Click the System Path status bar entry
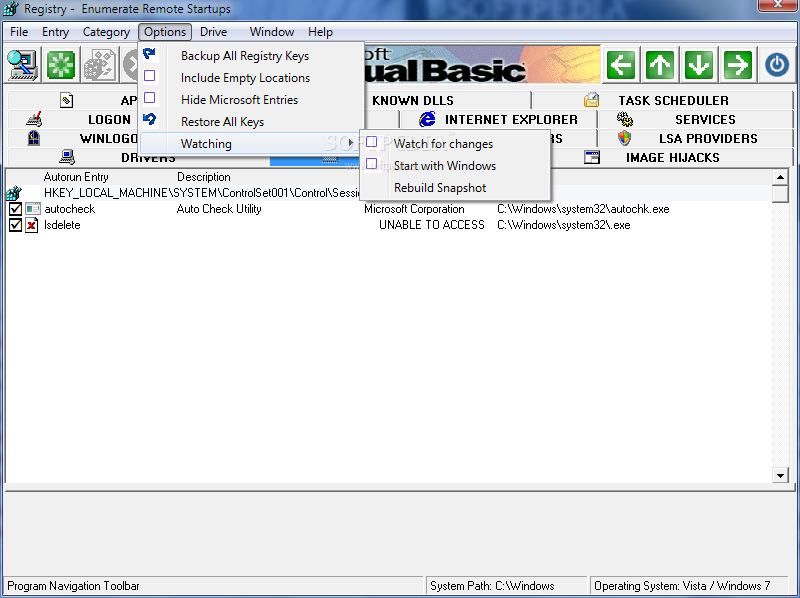Viewport: 800px width, 598px height. point(506,585)
